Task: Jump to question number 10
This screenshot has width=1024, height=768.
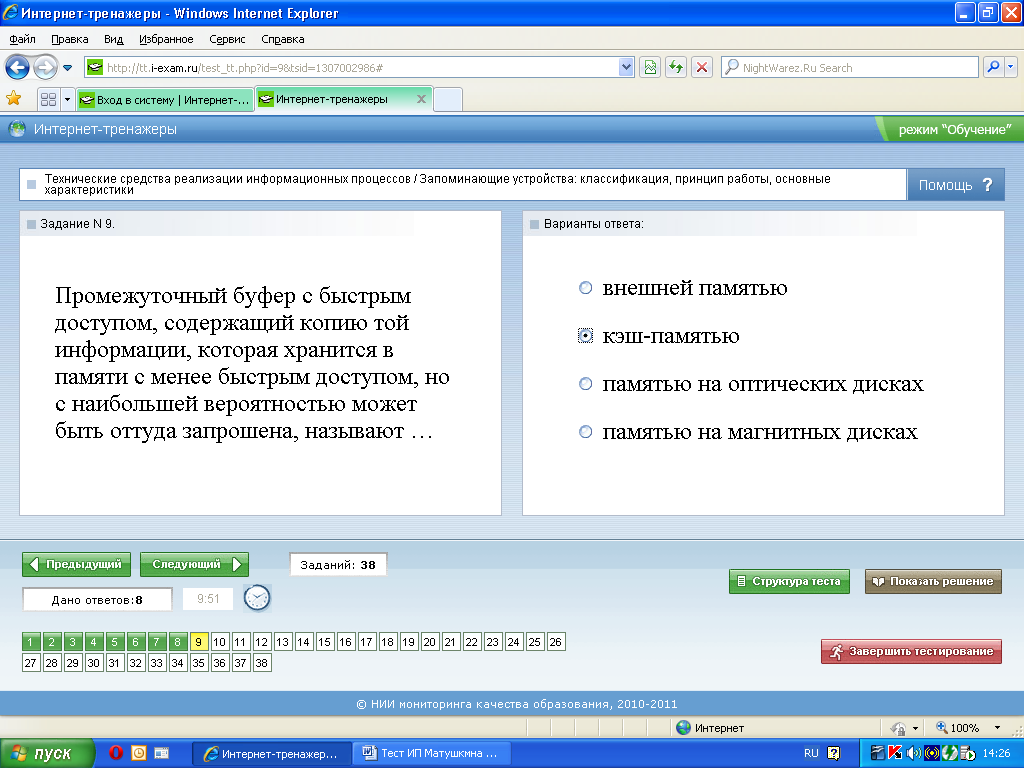Action: coord(219,642)
